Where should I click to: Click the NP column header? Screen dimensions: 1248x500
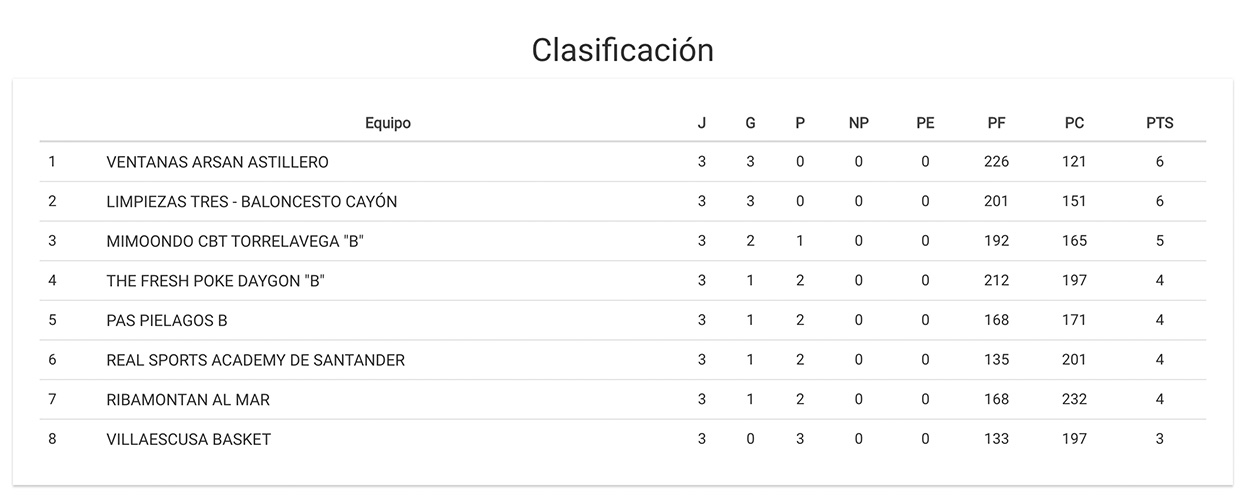point(858,123)
